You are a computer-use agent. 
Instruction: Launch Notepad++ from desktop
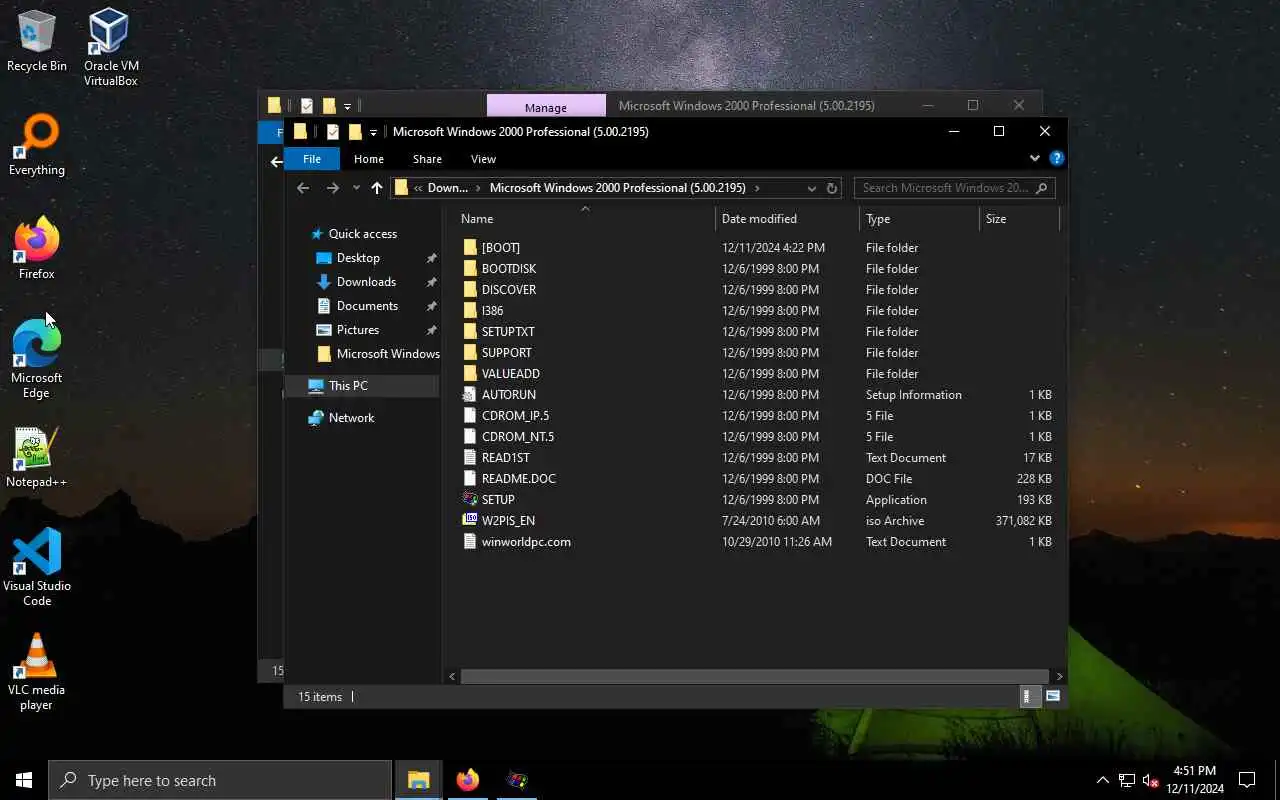pos(37,458)
